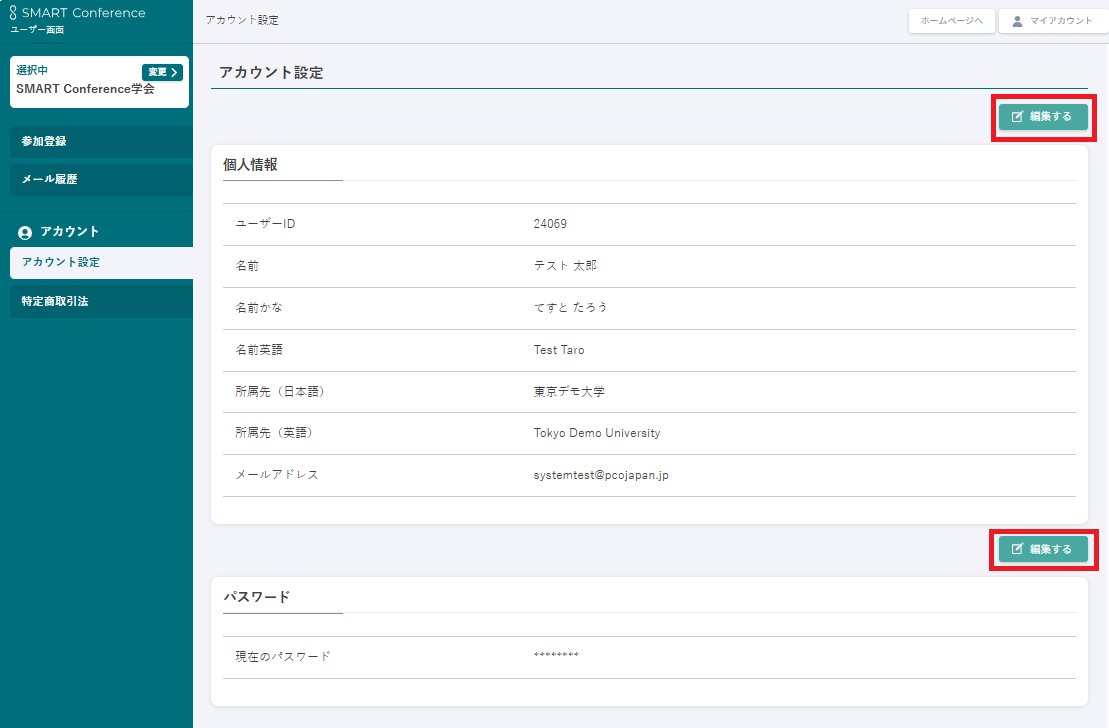Click the SMART Conference logo icon
Screen dimensions: 1109x728
click(13, 13)
